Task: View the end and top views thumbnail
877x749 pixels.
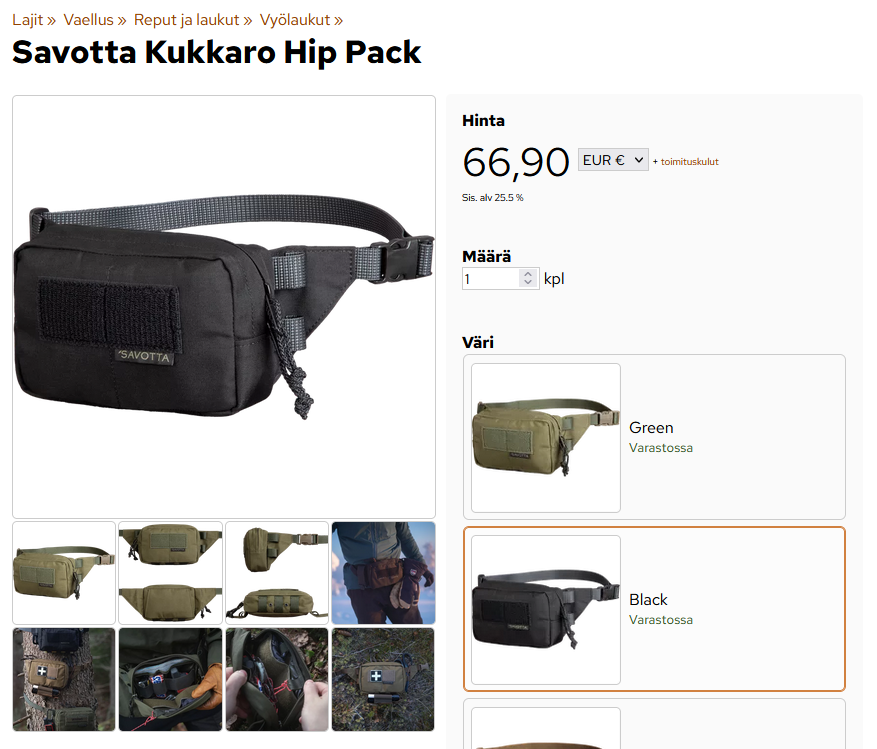Action: point(277,573)
